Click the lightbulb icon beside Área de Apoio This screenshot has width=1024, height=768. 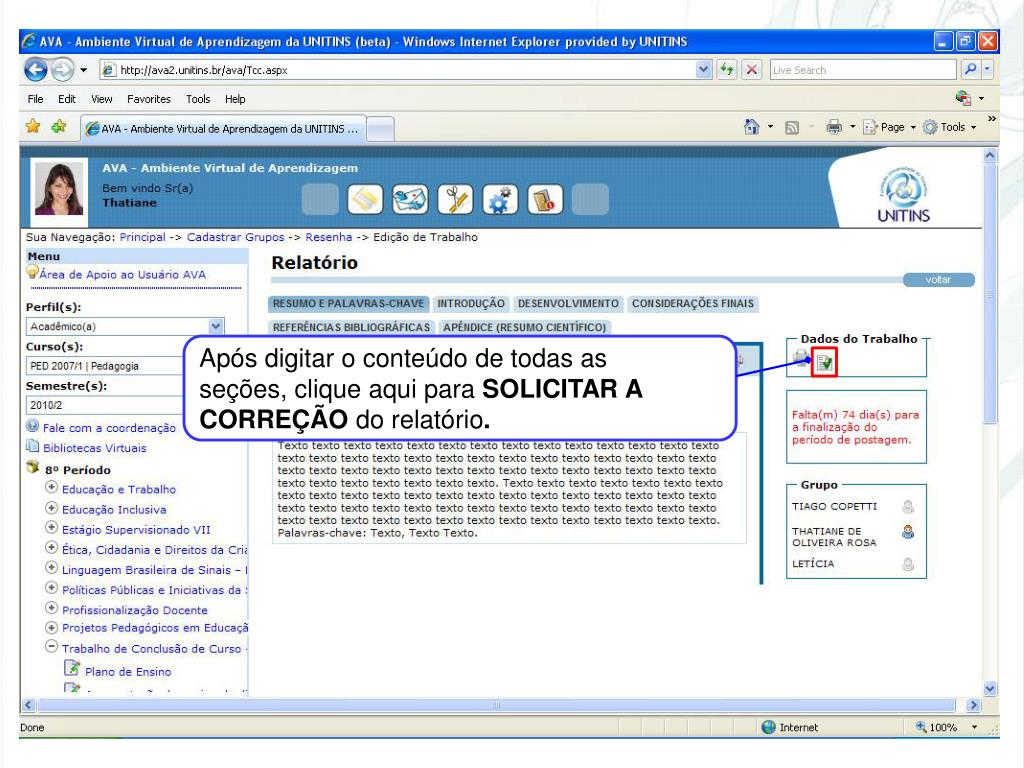(x=32, y=272)
